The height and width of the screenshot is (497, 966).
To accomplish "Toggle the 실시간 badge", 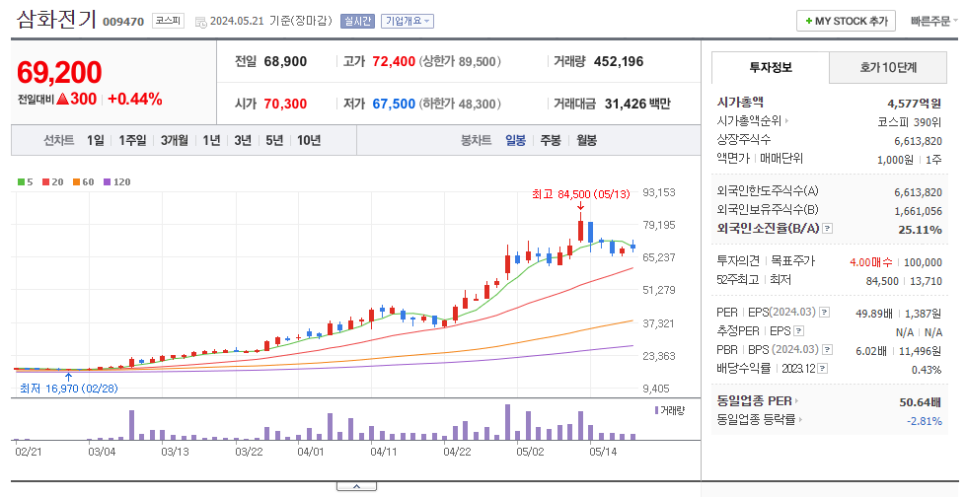I will (357, 21).
